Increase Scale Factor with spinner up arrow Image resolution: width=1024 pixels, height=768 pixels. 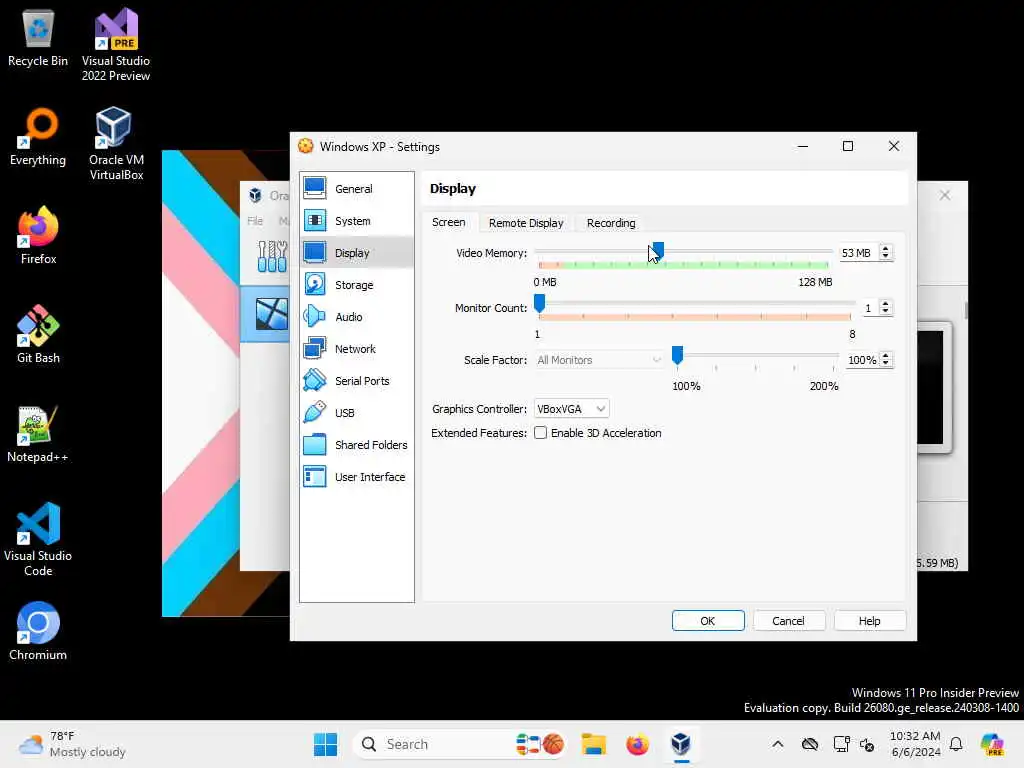(x=885, y=356)
